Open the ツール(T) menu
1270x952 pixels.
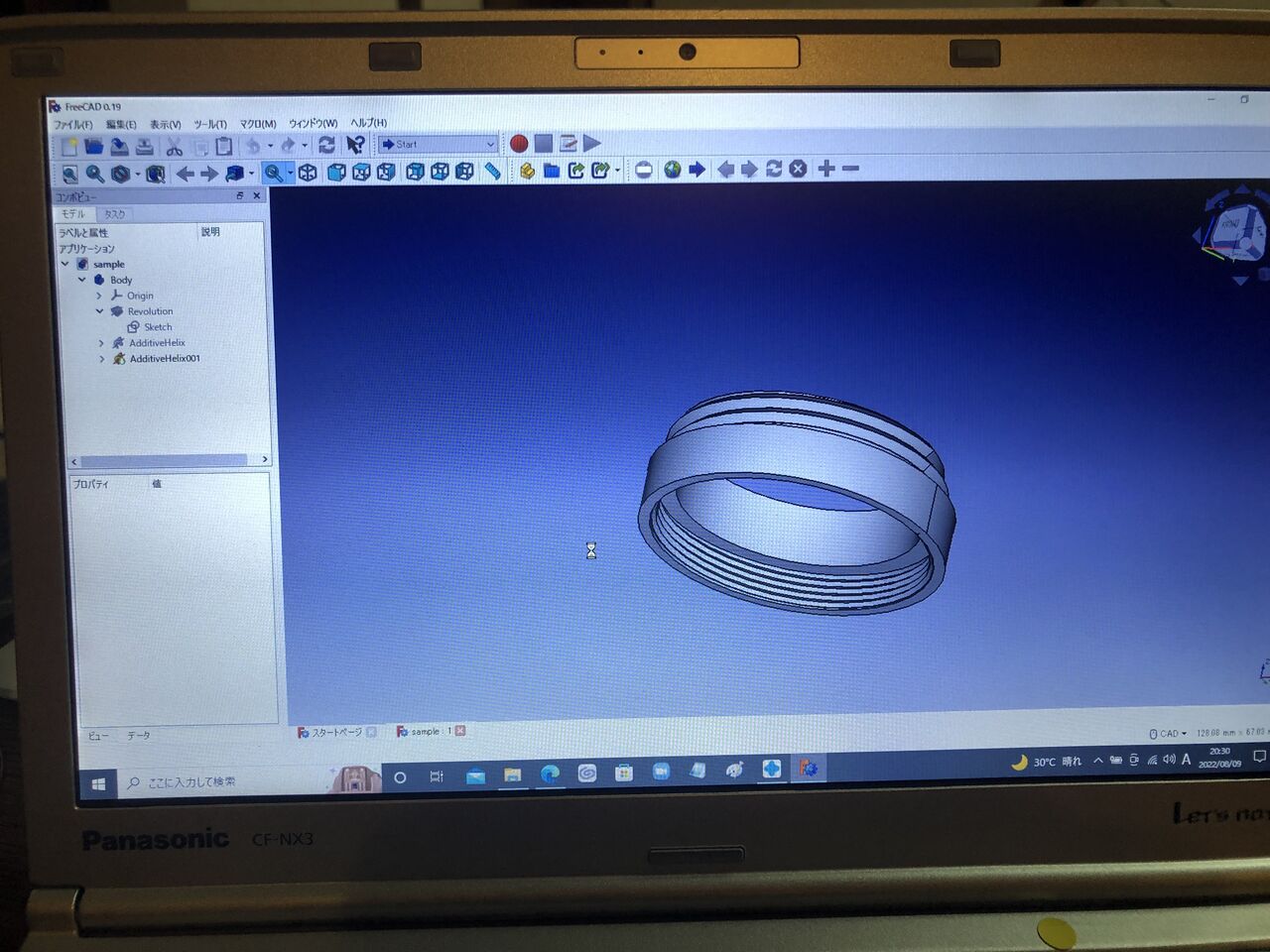209,124
